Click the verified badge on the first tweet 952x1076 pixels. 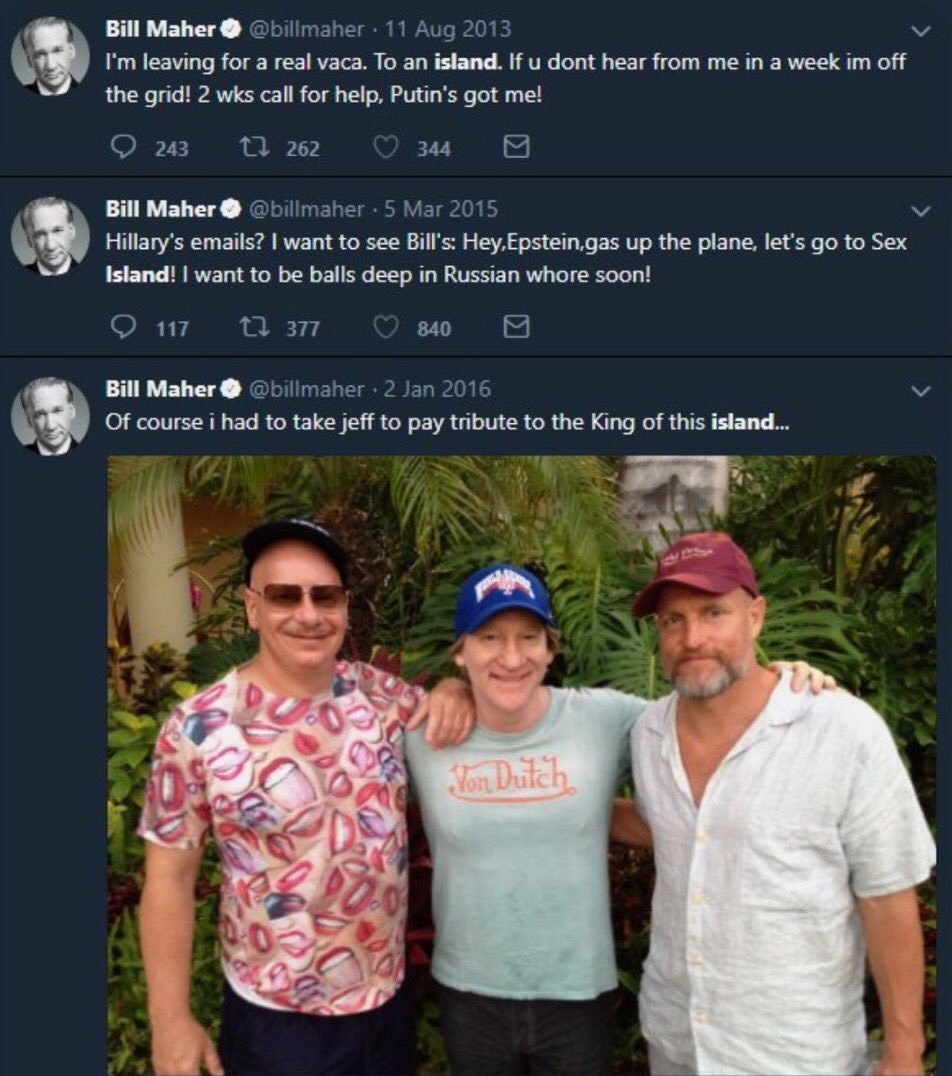click(231, 29)
